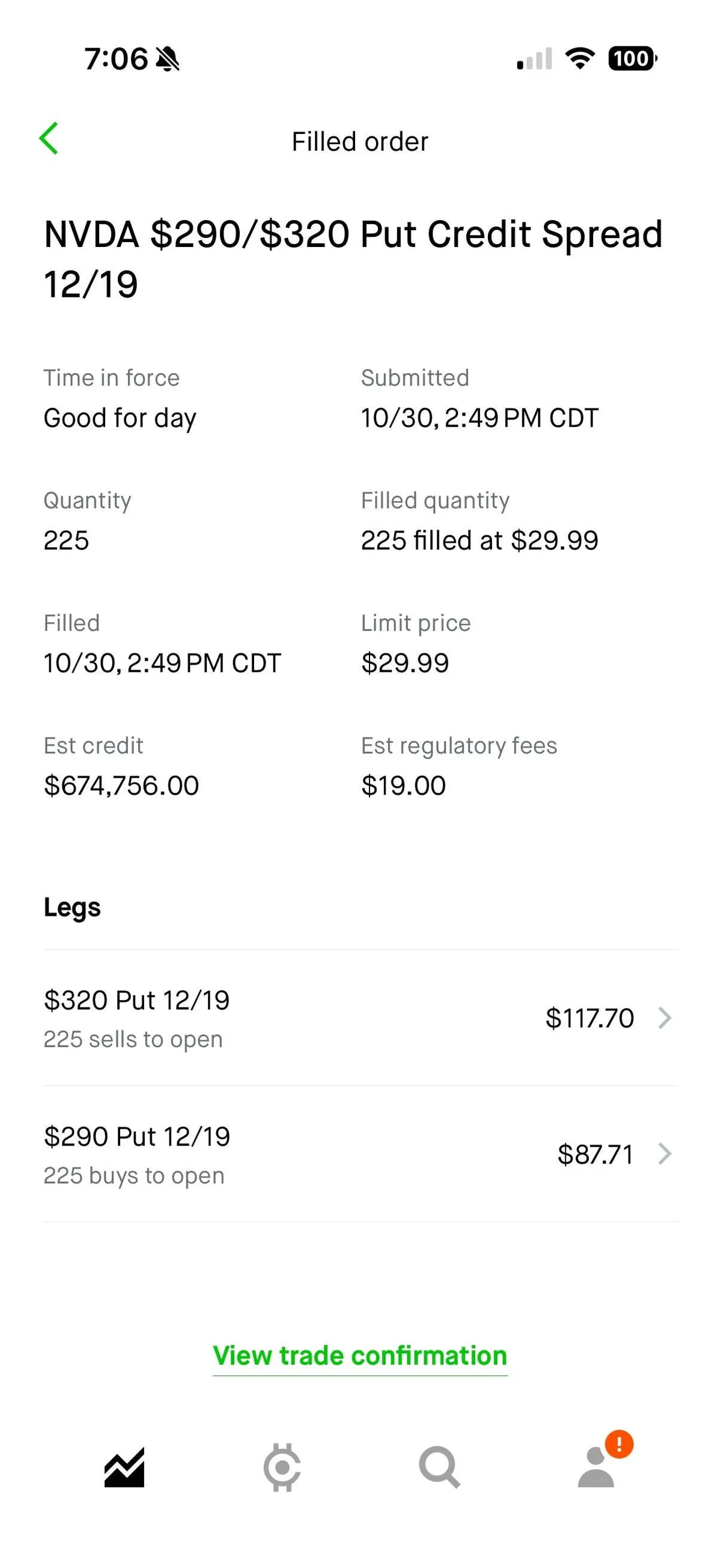Tap the NVDA Put Credit Spread heading
721x1568 pixels.
353,258
